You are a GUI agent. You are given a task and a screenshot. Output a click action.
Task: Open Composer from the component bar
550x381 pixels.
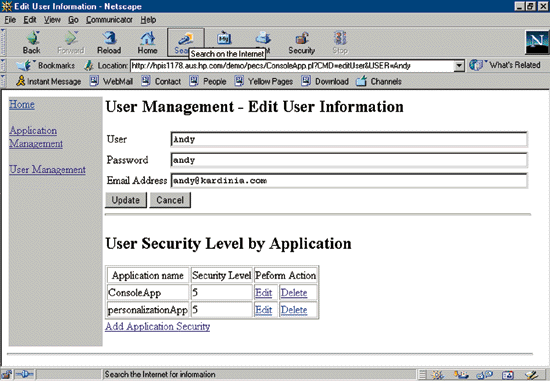pyautogui.click(x=531, y=375)
